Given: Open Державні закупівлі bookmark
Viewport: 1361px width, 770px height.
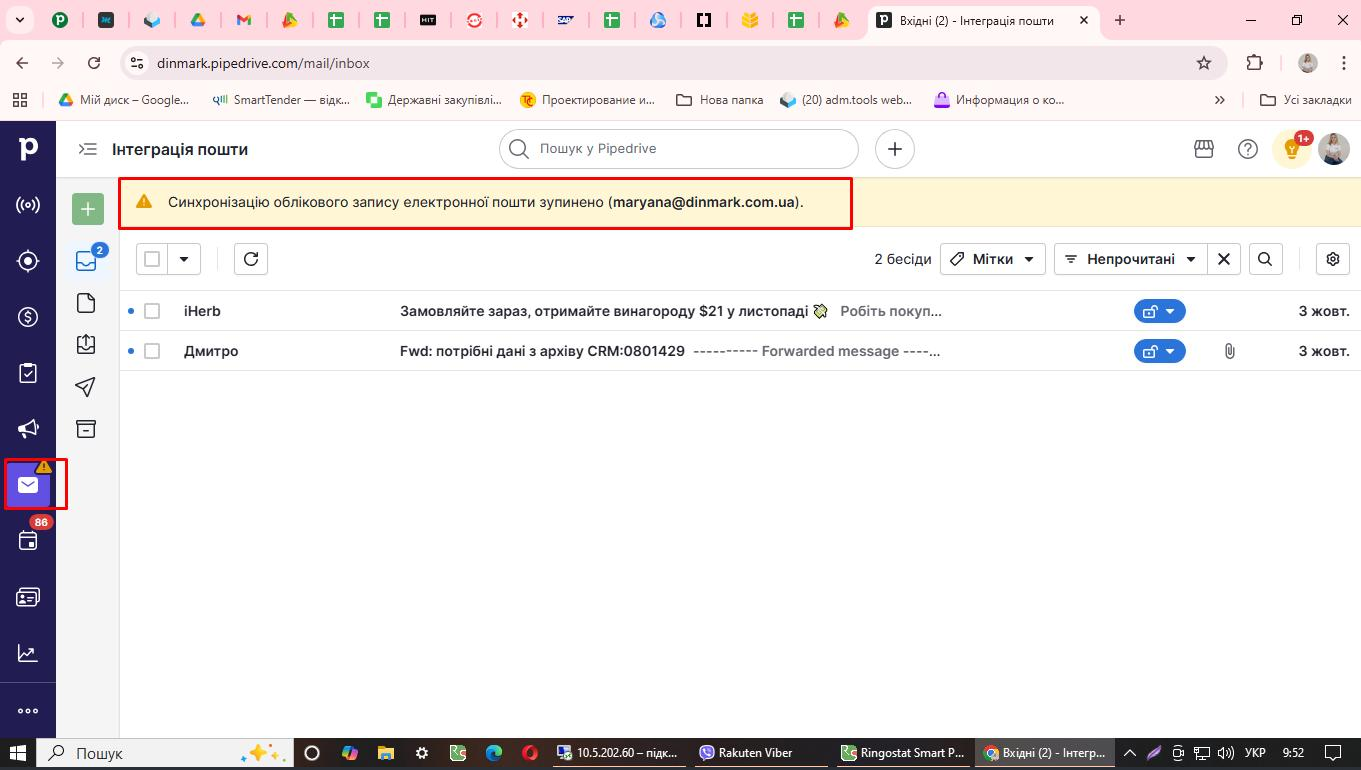Looking at the screenshot, I should point(434,100).
